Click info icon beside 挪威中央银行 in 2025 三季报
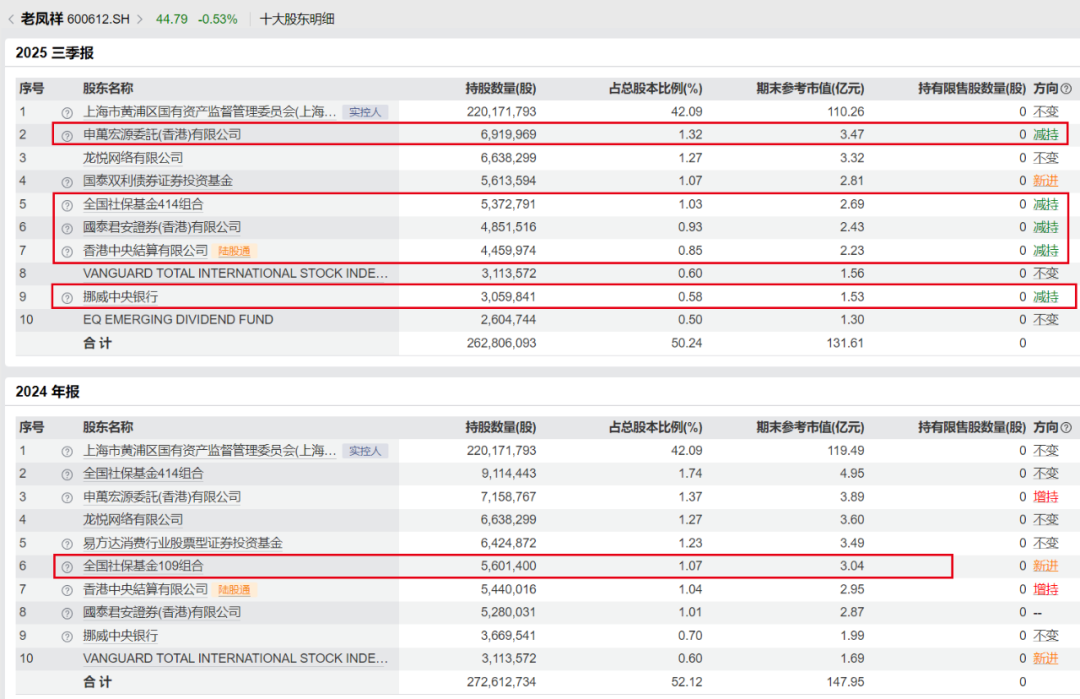The image size is (1080, 699). (68, 297)
